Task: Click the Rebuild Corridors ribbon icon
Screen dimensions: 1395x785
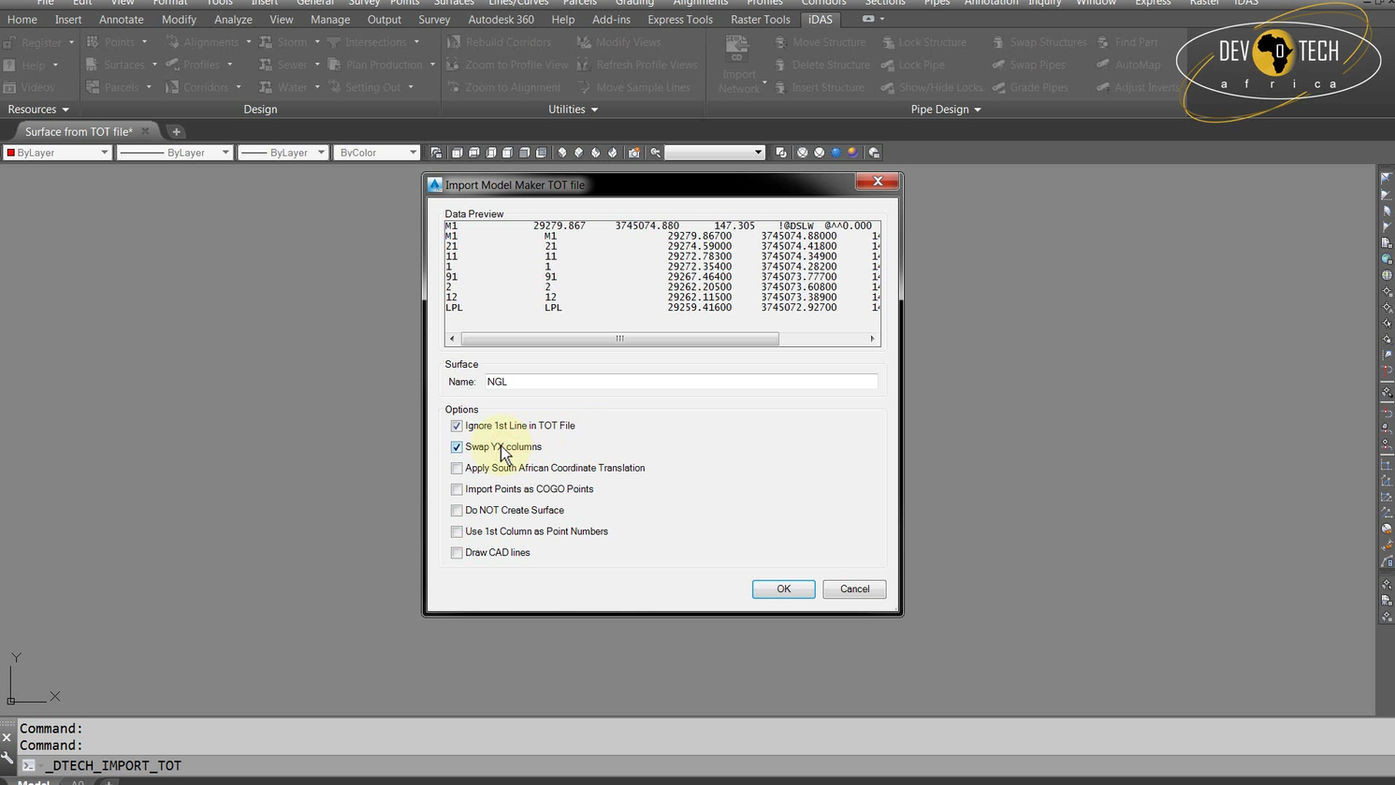Action: click(454, 42)
